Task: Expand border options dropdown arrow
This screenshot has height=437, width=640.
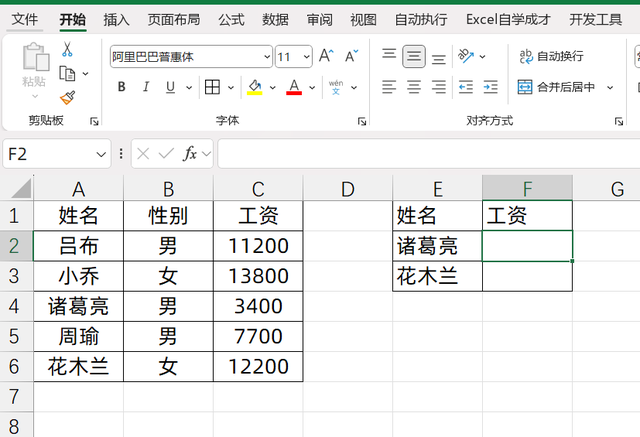Action: (x=231, y=87)
